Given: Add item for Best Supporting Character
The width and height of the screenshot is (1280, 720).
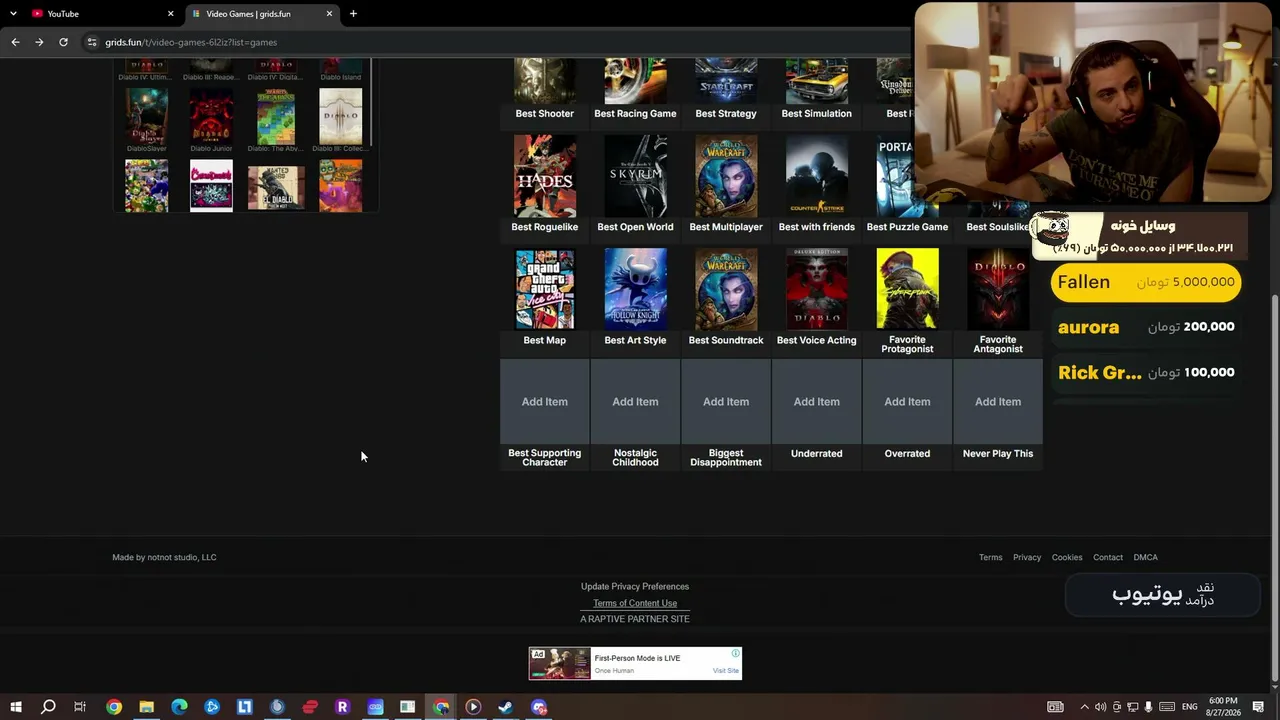Looking at the screenshot, I should point(545,402).
